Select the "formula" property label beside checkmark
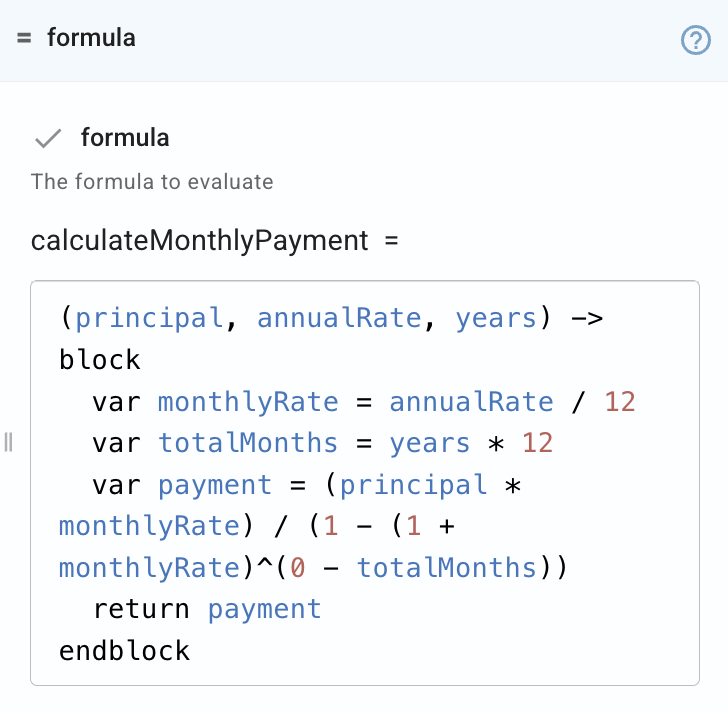This screenshot has height=712, width=728. 125,138
